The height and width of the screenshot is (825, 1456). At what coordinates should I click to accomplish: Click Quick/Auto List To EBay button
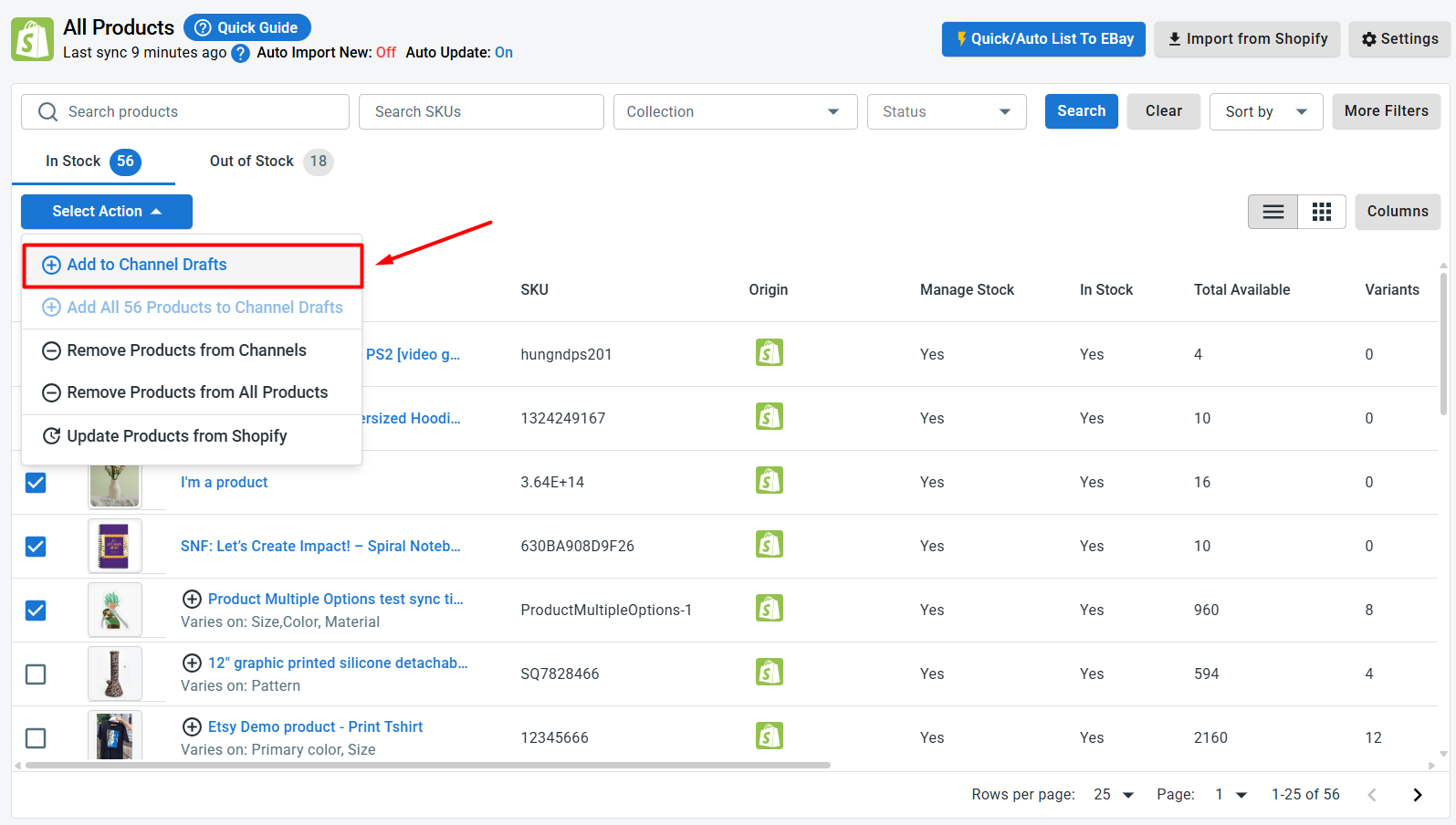(x=1043, y=39)
